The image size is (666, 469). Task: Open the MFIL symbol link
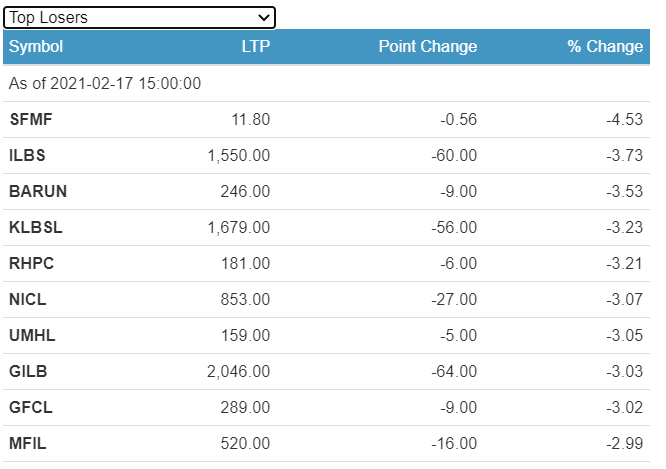pos(27,444)
